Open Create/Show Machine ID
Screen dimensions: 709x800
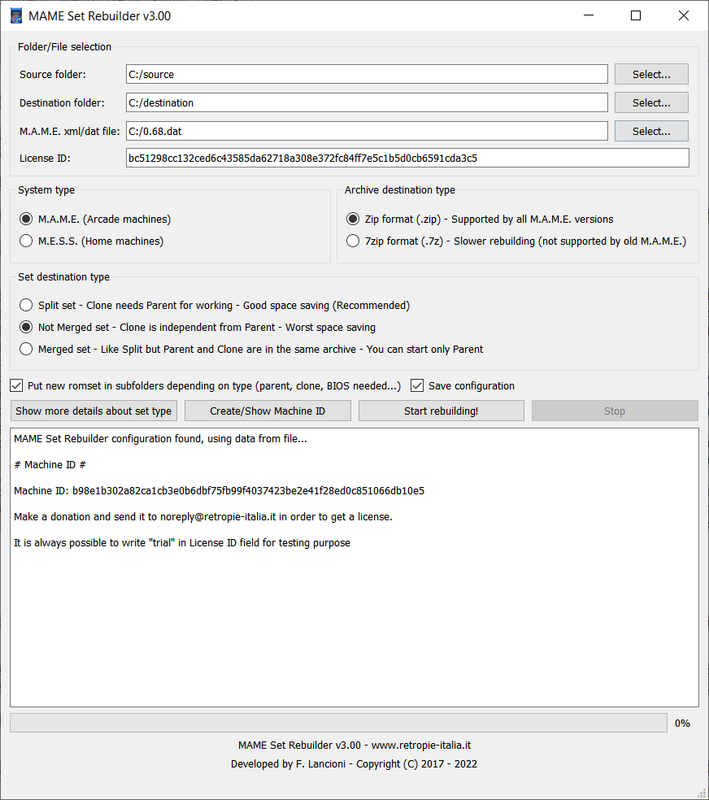click(267, 411)
